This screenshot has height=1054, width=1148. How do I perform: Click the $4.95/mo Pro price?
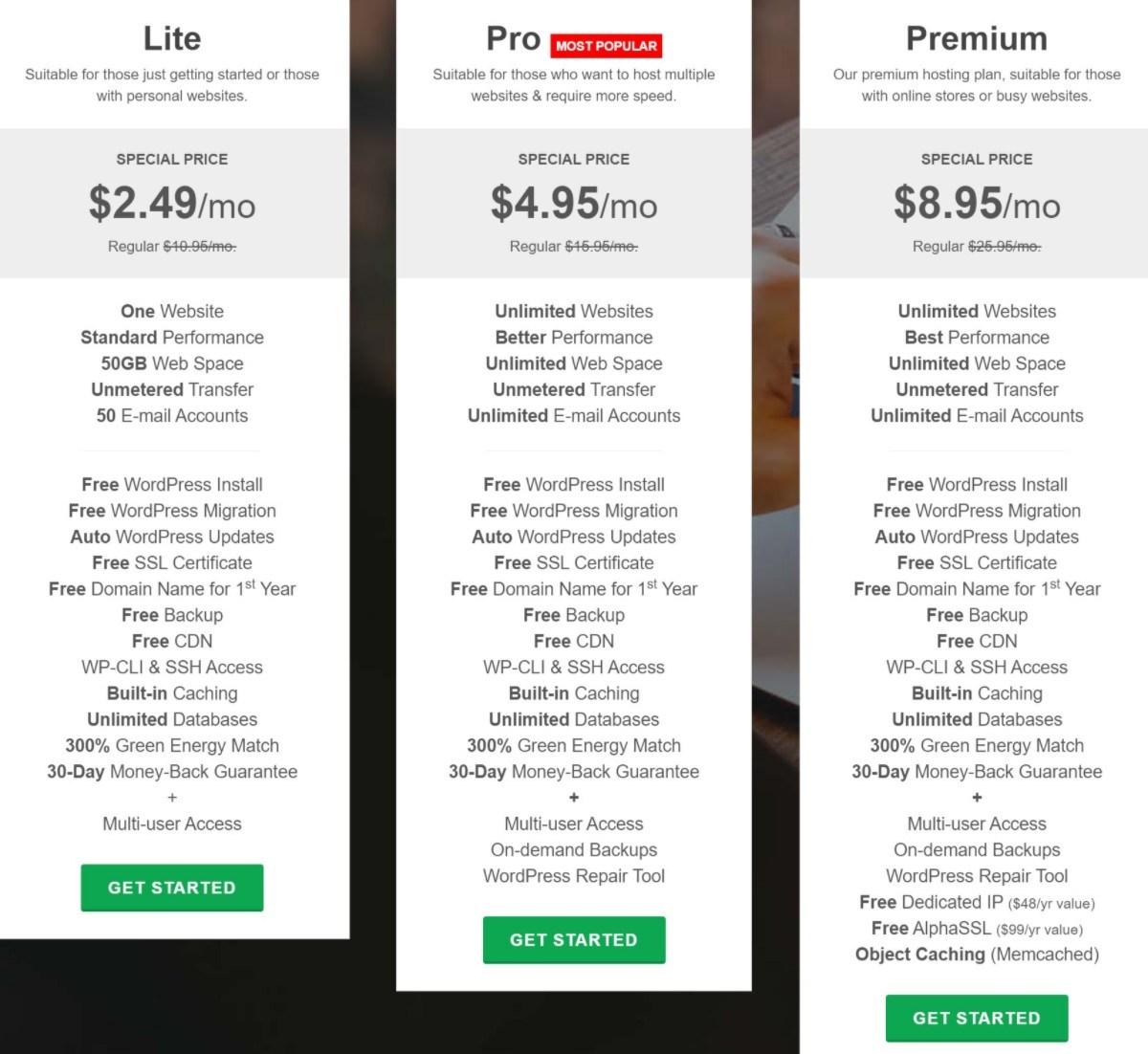574,203
